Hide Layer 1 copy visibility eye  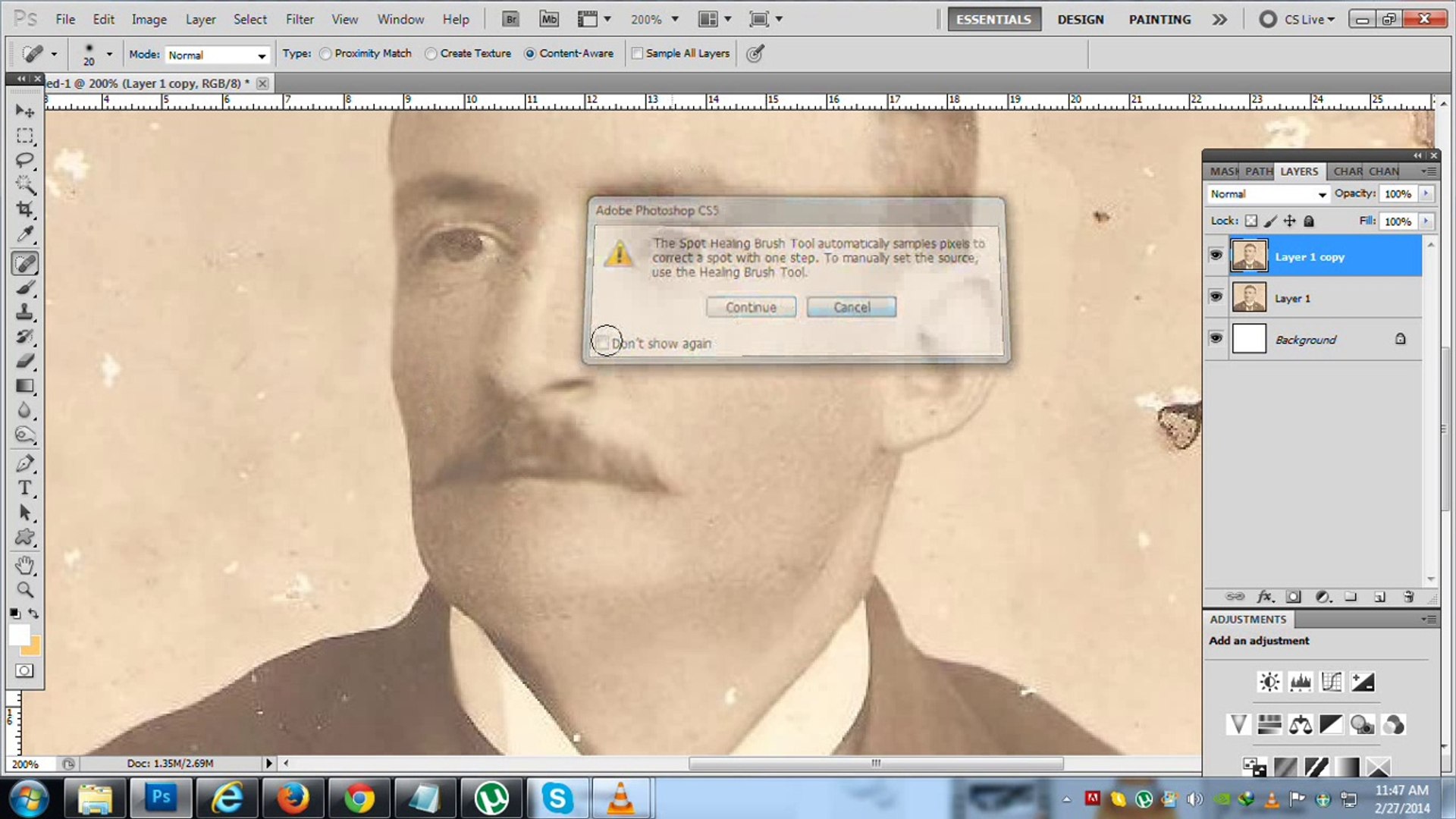1216,256
